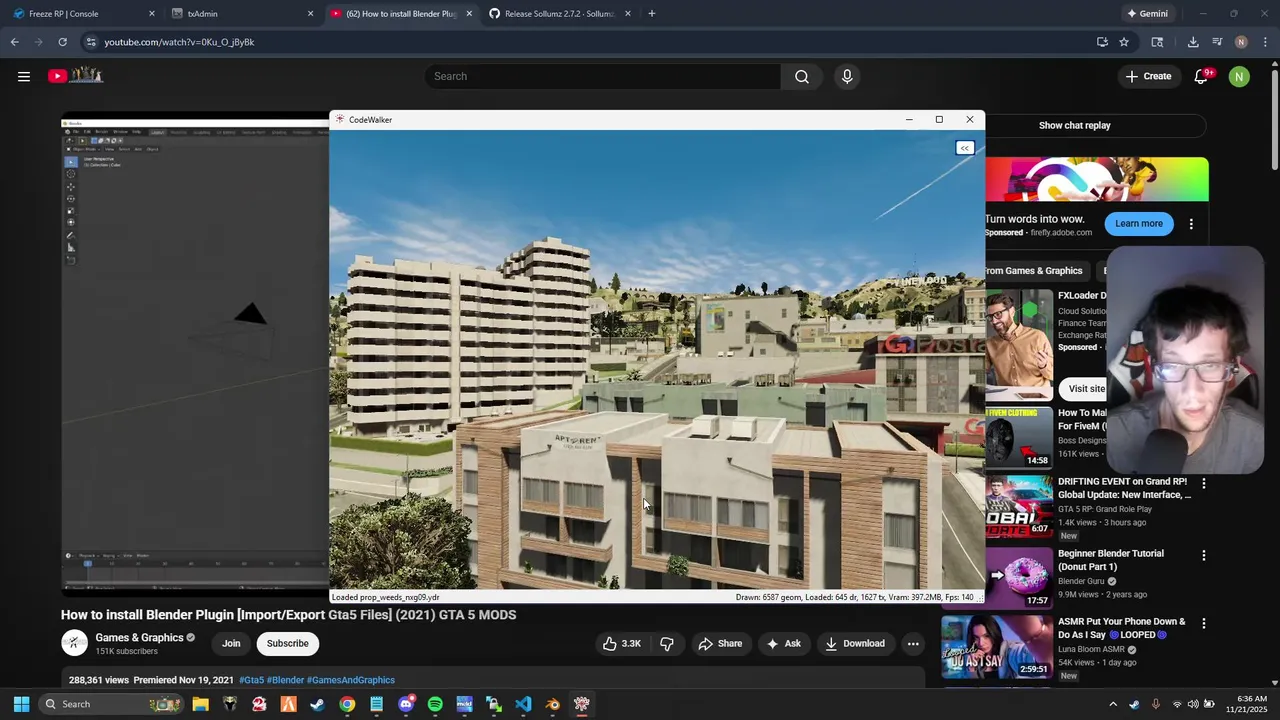Open the #GamesAndGraphics hashtag link
This screenshot has height=720, width=1280.
(351, 680)
